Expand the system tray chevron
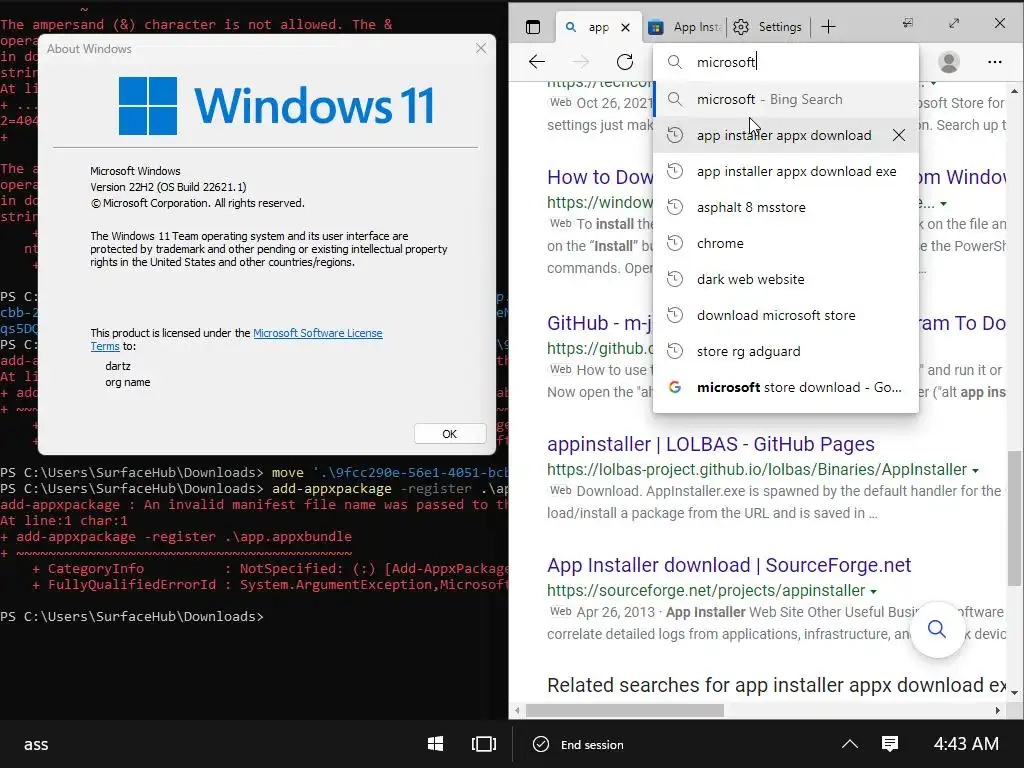1024x768 pixels. [850, 744]
